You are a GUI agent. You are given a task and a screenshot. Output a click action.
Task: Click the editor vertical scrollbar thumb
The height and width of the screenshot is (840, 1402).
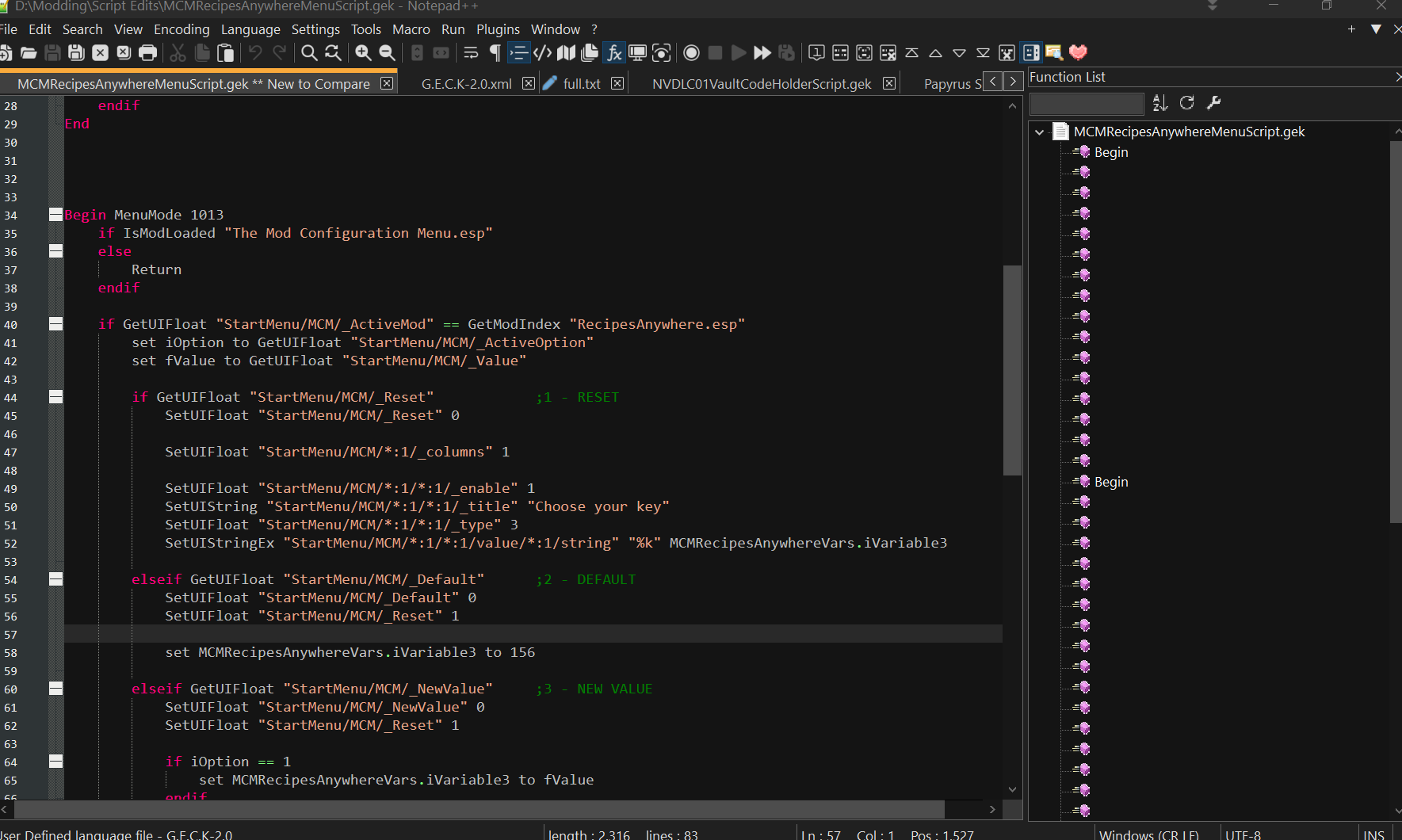1012,370
